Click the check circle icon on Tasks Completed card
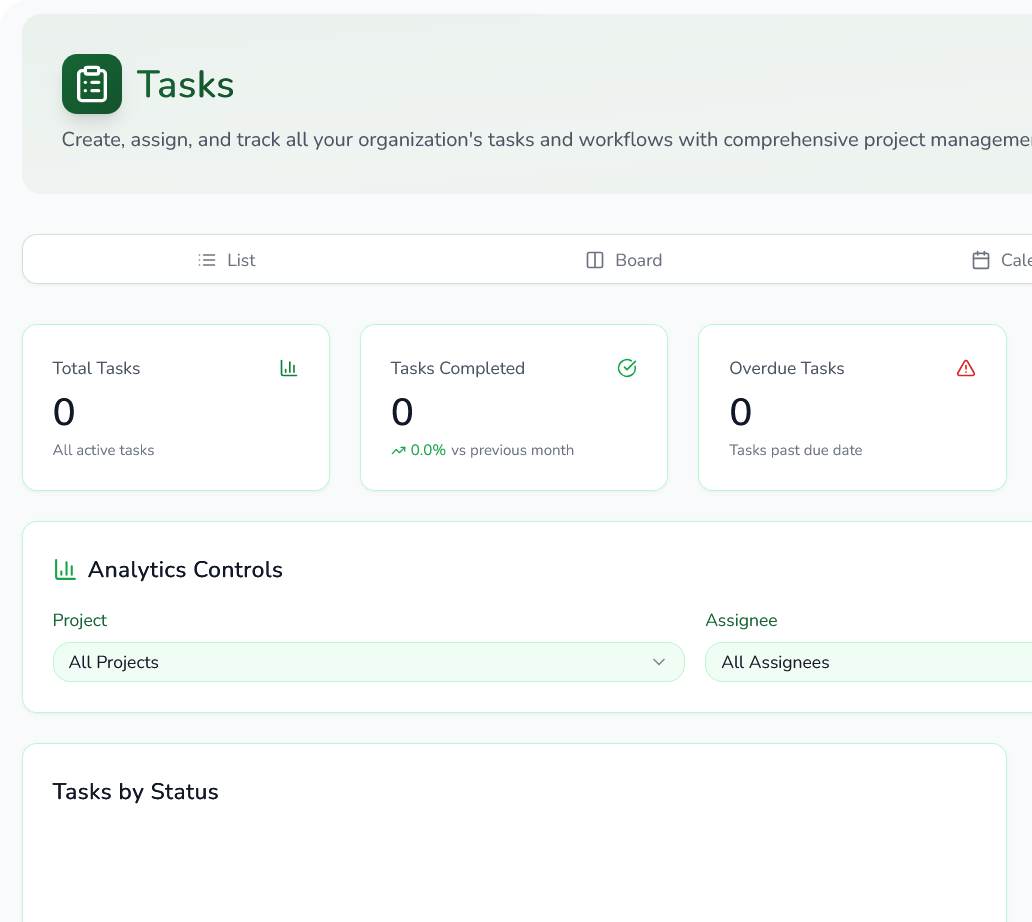This screenshot has width=1032, height=922. 627,368
